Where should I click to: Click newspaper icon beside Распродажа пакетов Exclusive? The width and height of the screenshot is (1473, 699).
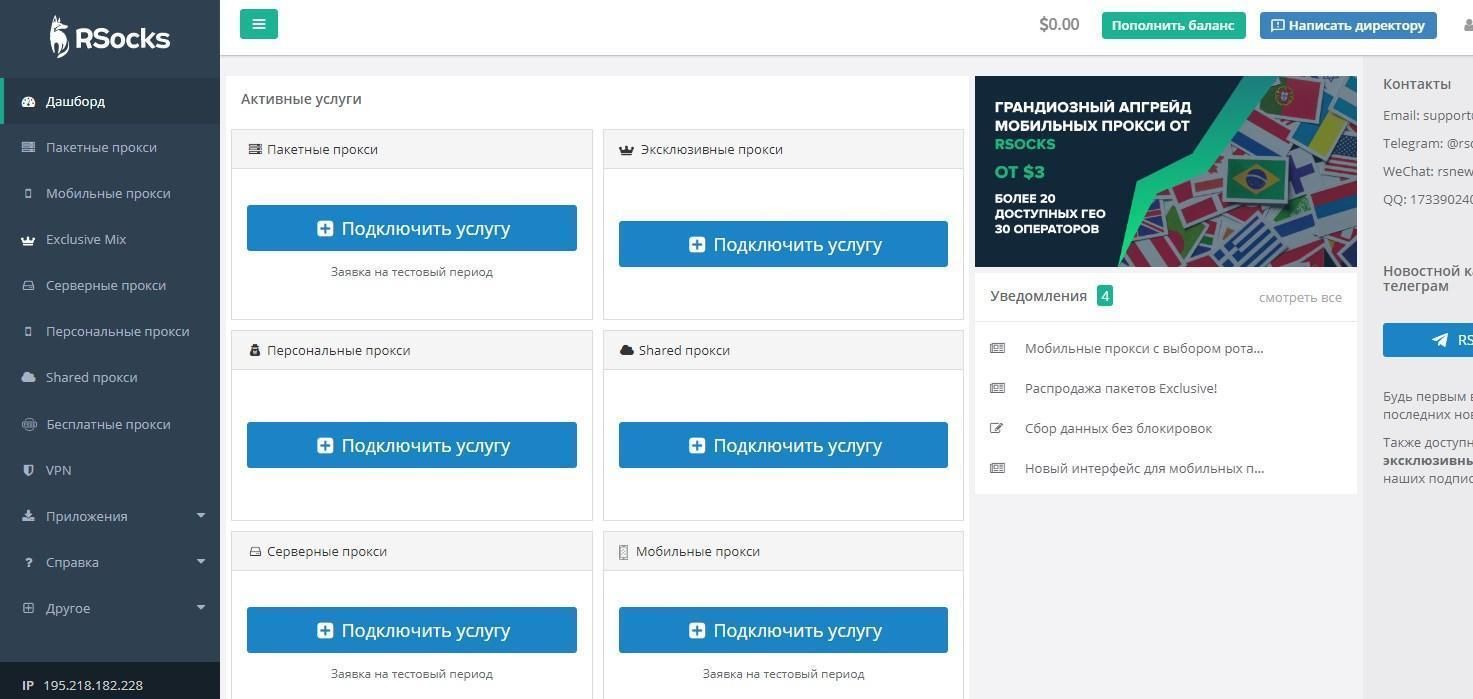pyautogui.click(x=997, y=388)
